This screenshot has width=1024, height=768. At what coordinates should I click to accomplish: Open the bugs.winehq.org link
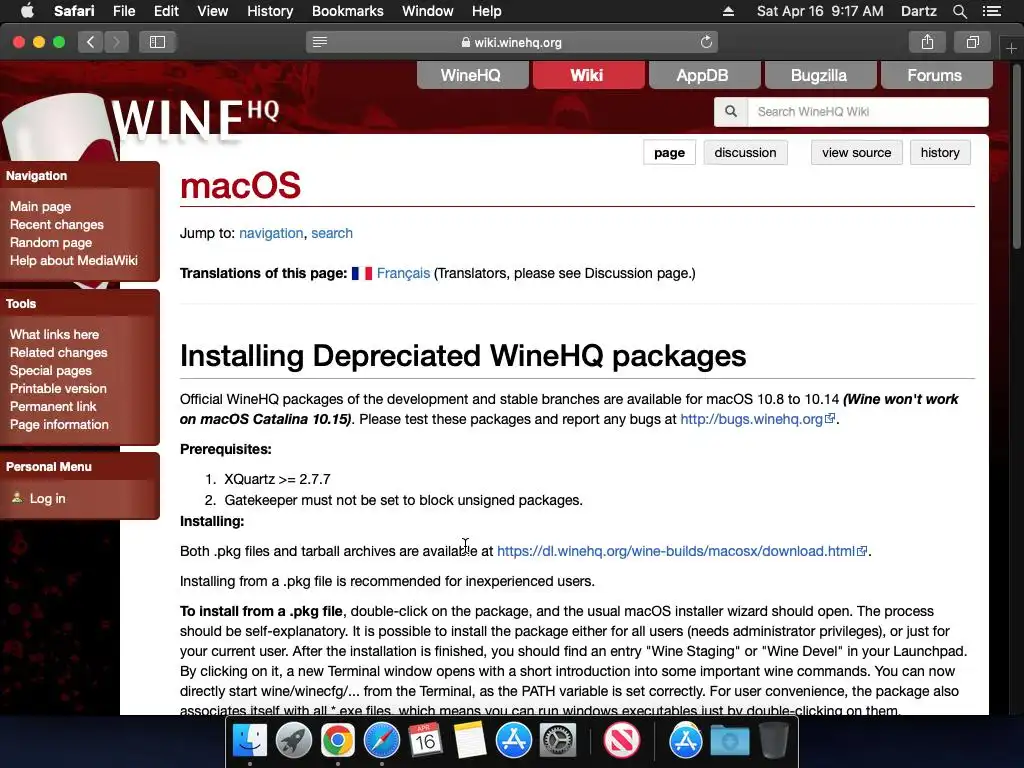pyautogui.click(x=758, y=419)
